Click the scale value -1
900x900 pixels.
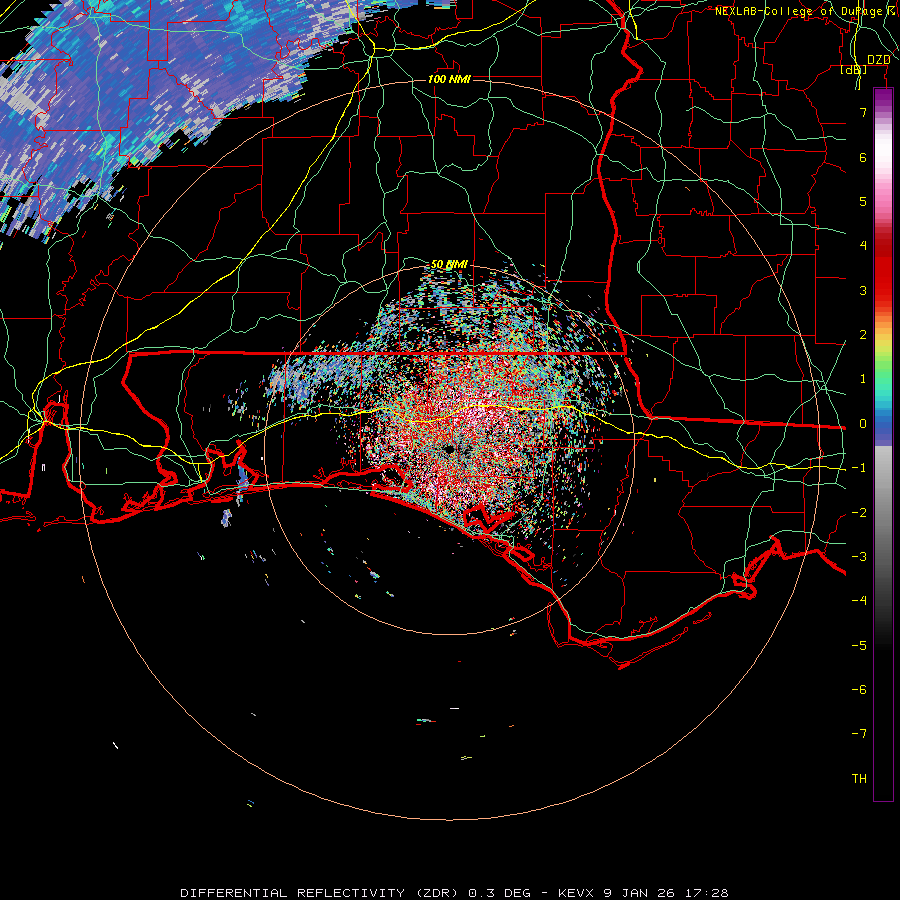859,468
